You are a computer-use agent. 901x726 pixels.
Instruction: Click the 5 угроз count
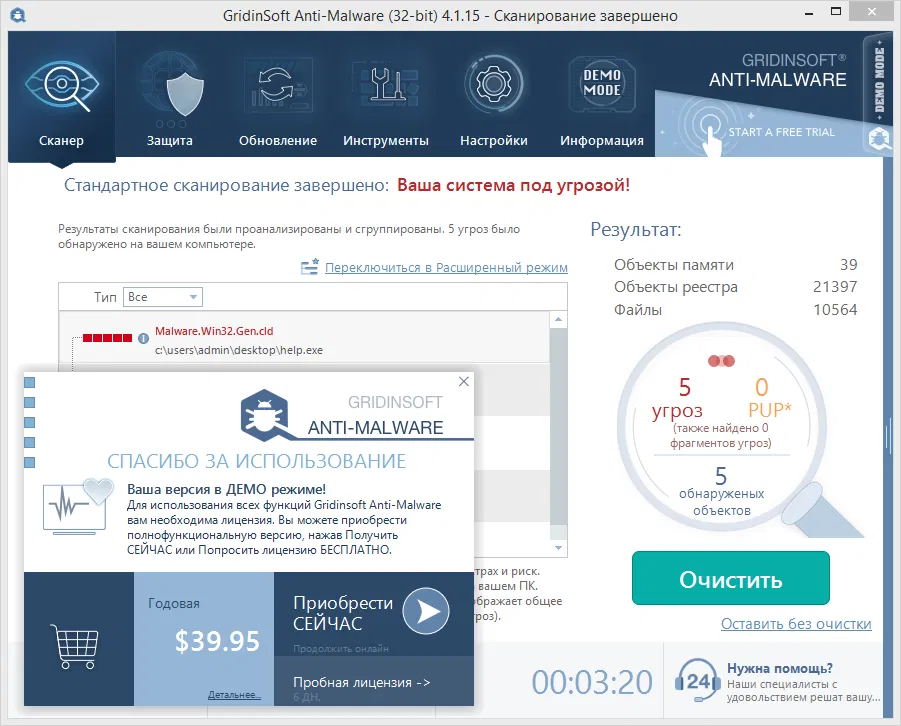[x=678, y=399]
